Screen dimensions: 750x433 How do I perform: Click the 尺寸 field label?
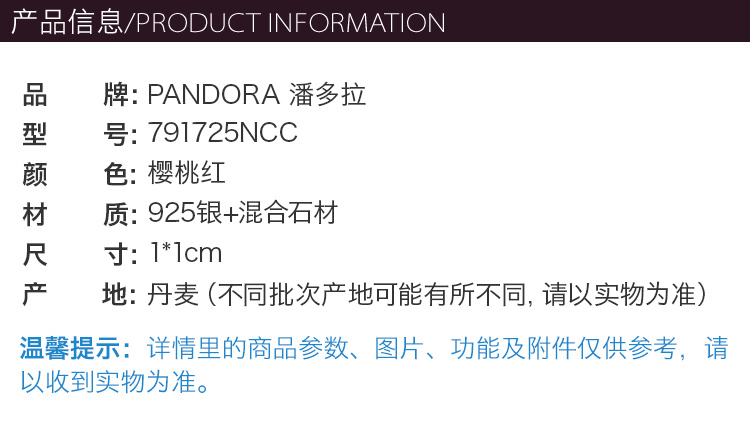tap(80, 253)
